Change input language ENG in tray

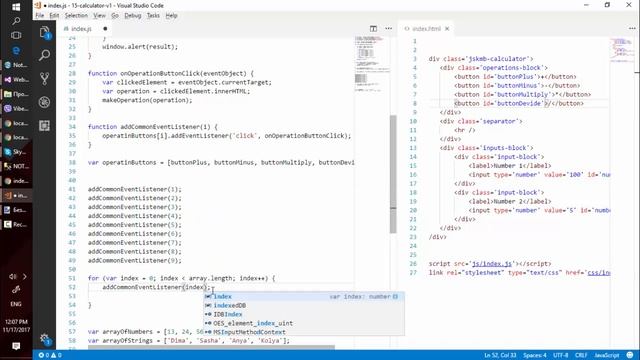click(16, 304)
